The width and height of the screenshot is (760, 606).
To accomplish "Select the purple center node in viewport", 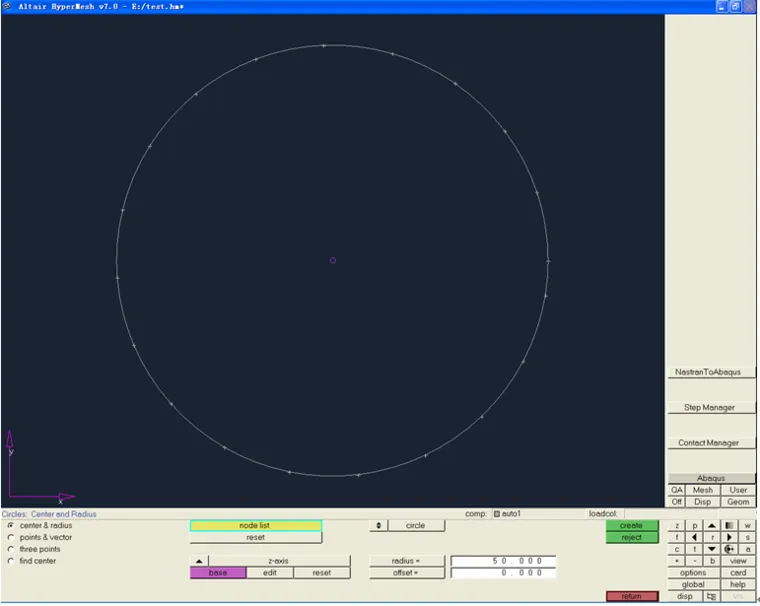I will tap(333, 260).
